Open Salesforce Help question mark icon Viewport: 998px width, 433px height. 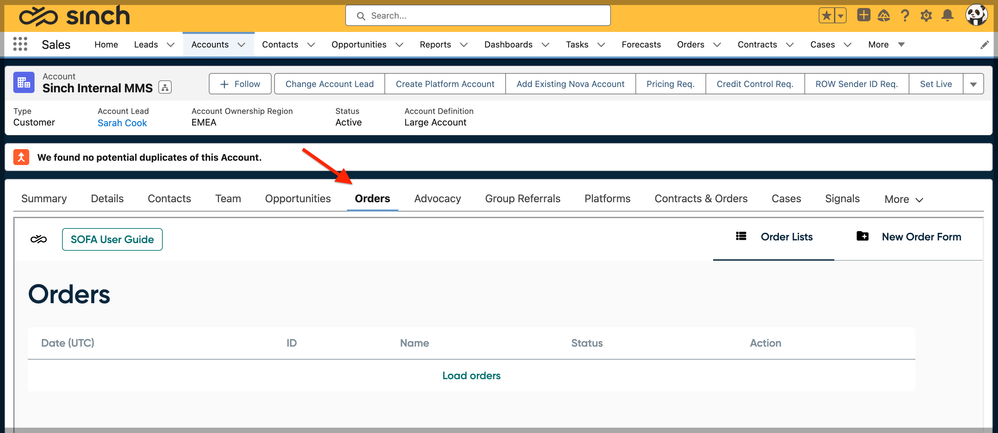(x=905, y=16)
